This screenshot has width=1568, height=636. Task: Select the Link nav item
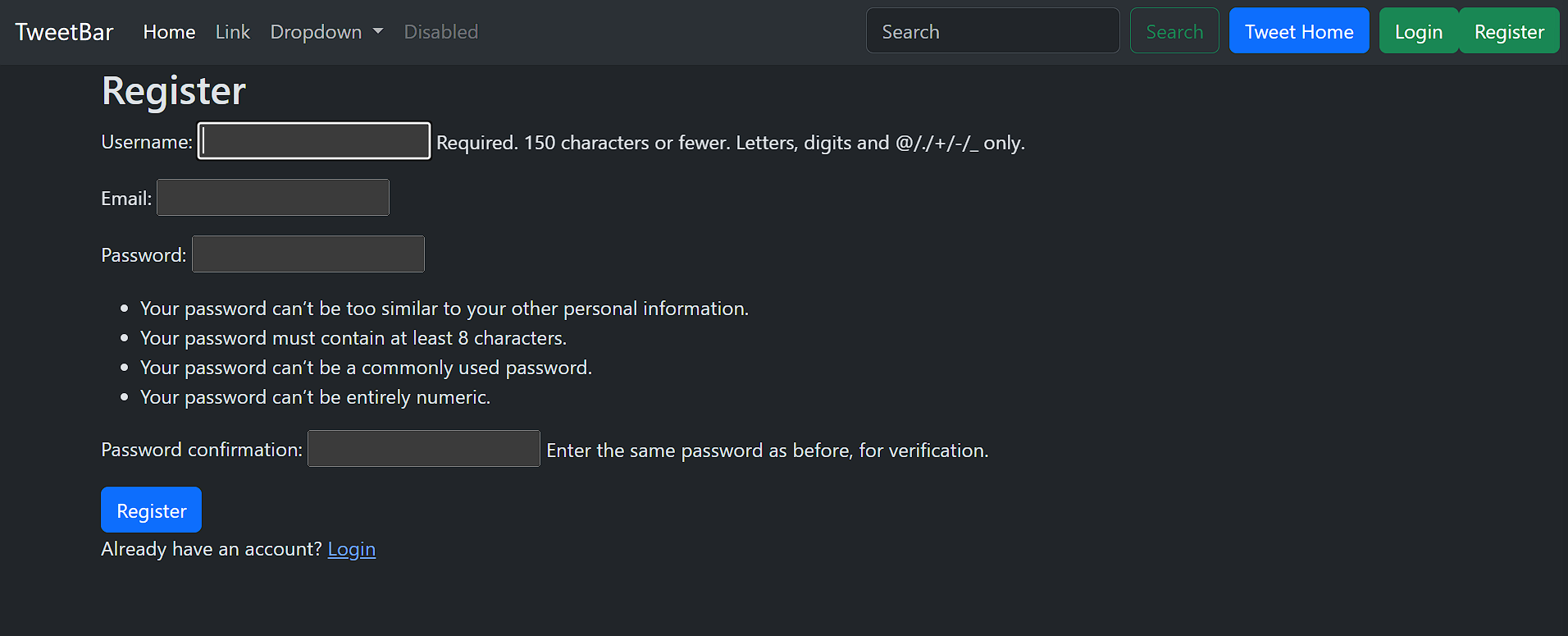coord(233,32)
